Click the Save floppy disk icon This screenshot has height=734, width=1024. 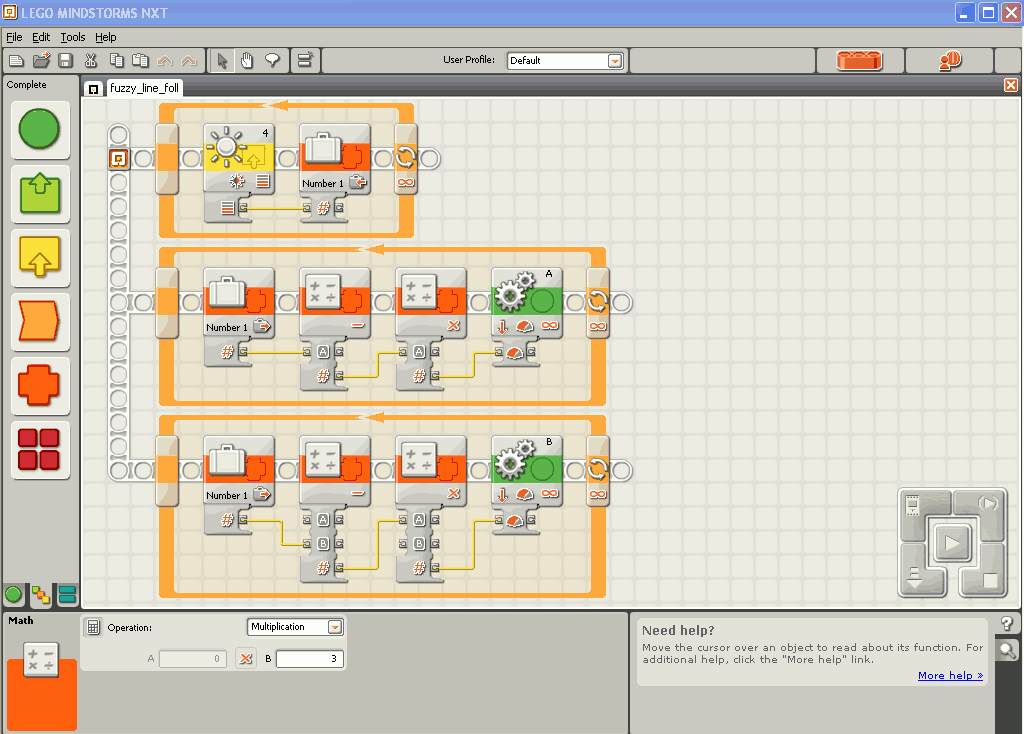(x=65, y=61)
